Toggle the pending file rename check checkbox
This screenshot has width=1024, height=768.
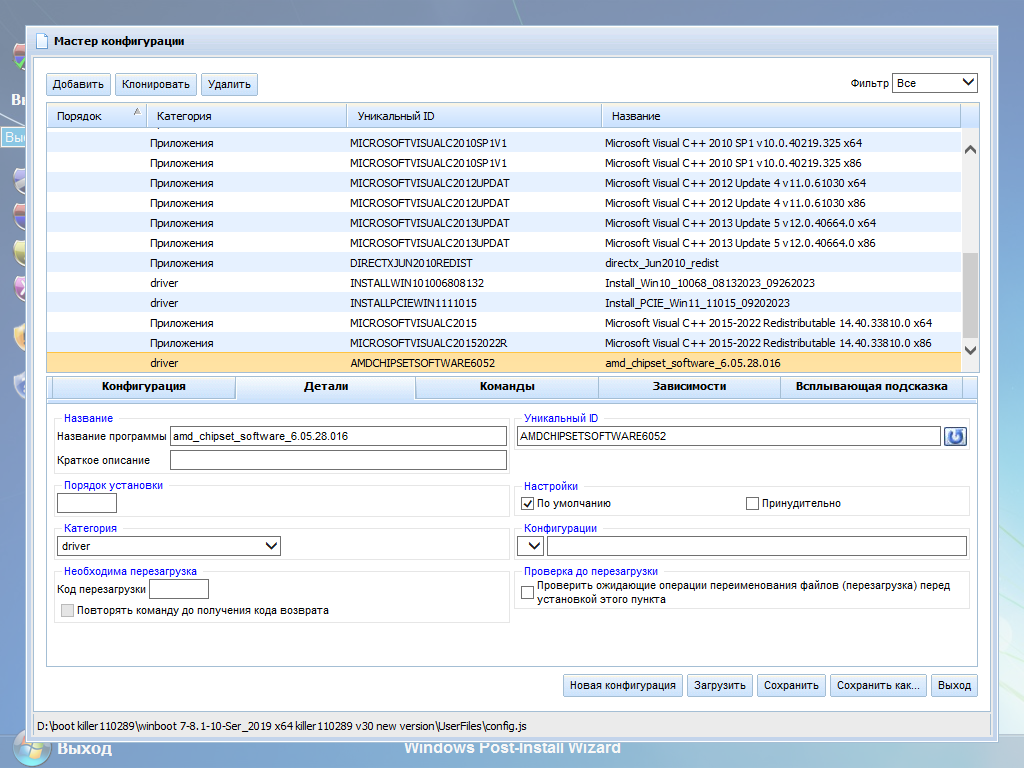(528, 593)
